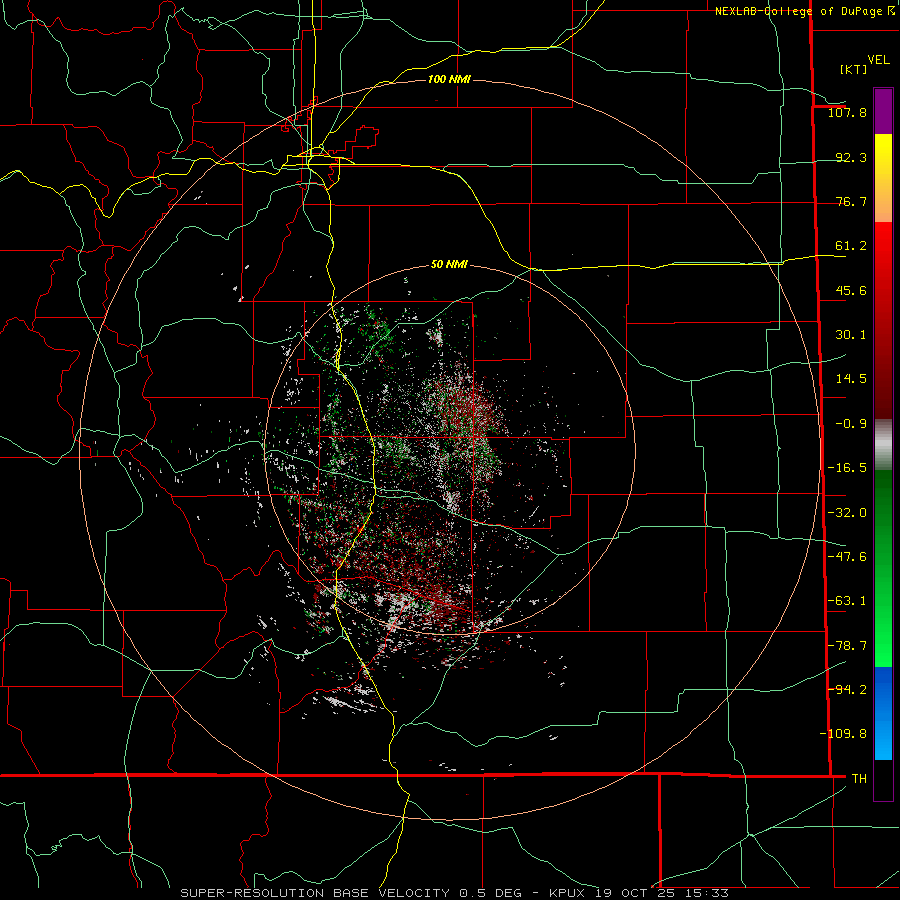The width and height of the screenshot is (900, 900).
Task: Click the -0.9 velocity scale value
Action: pos(851,424)
